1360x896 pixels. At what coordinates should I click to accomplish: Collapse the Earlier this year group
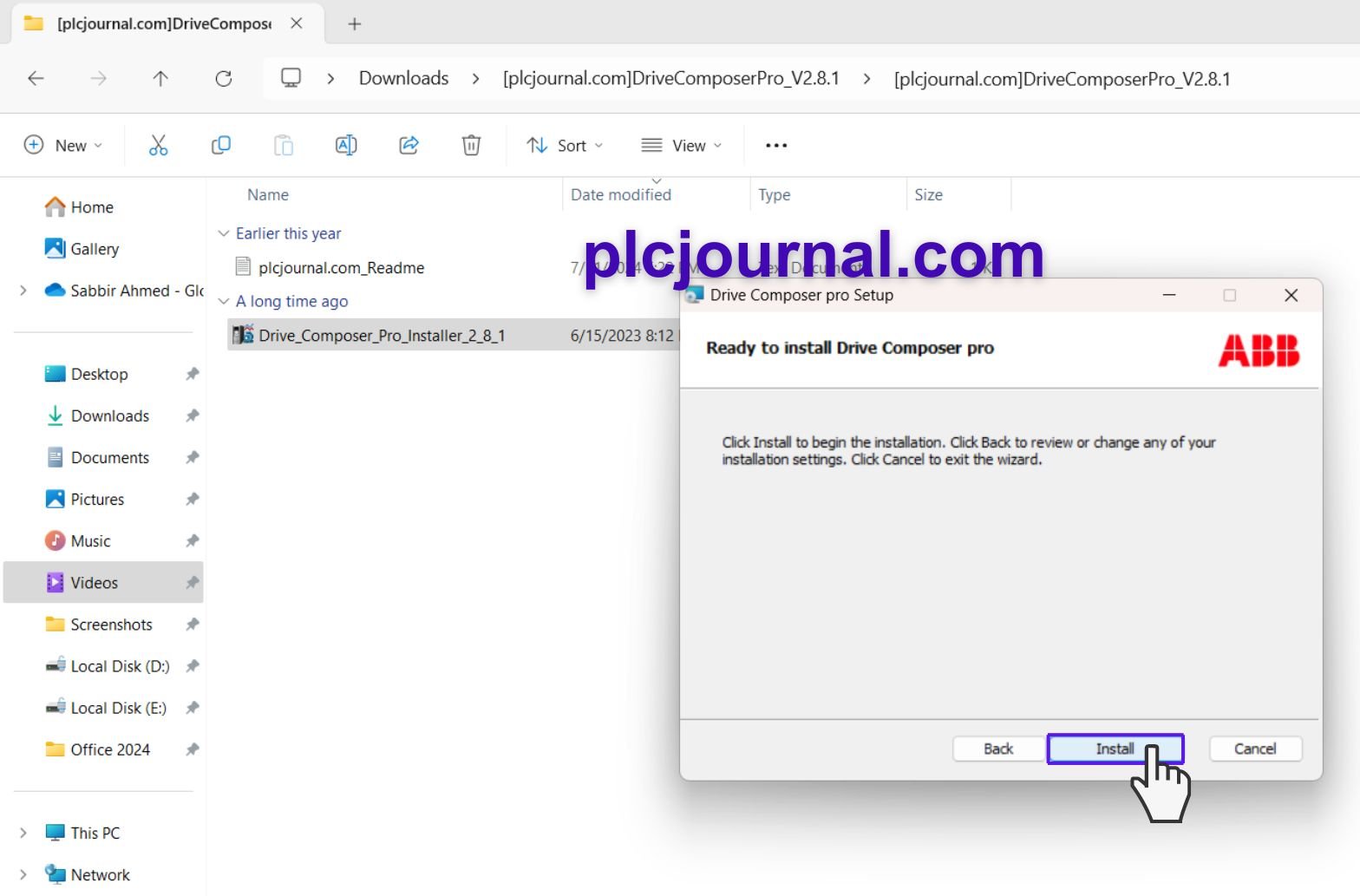point(224,233)
